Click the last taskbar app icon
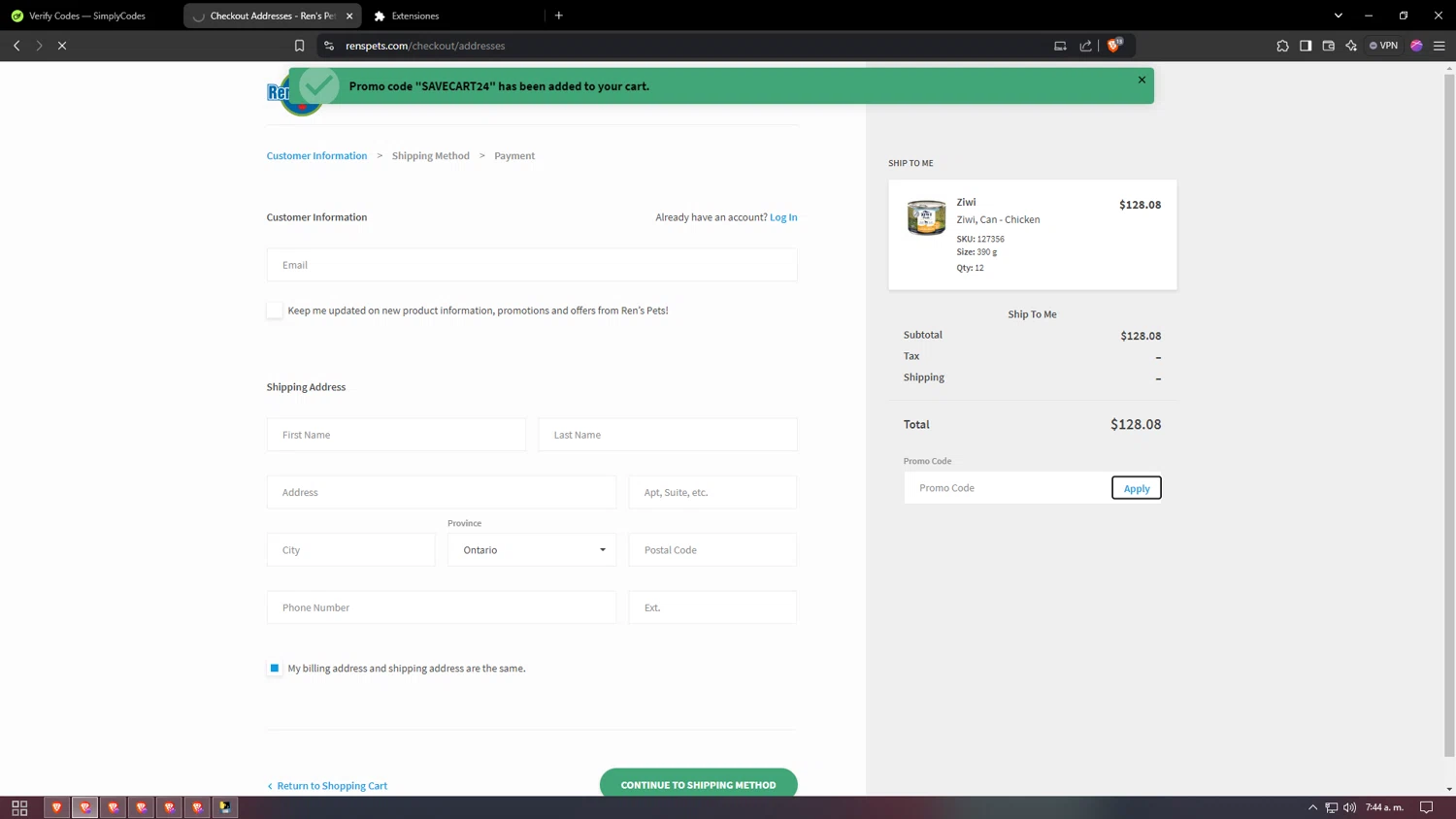1456x819 pixels. [x=225, y=807]
